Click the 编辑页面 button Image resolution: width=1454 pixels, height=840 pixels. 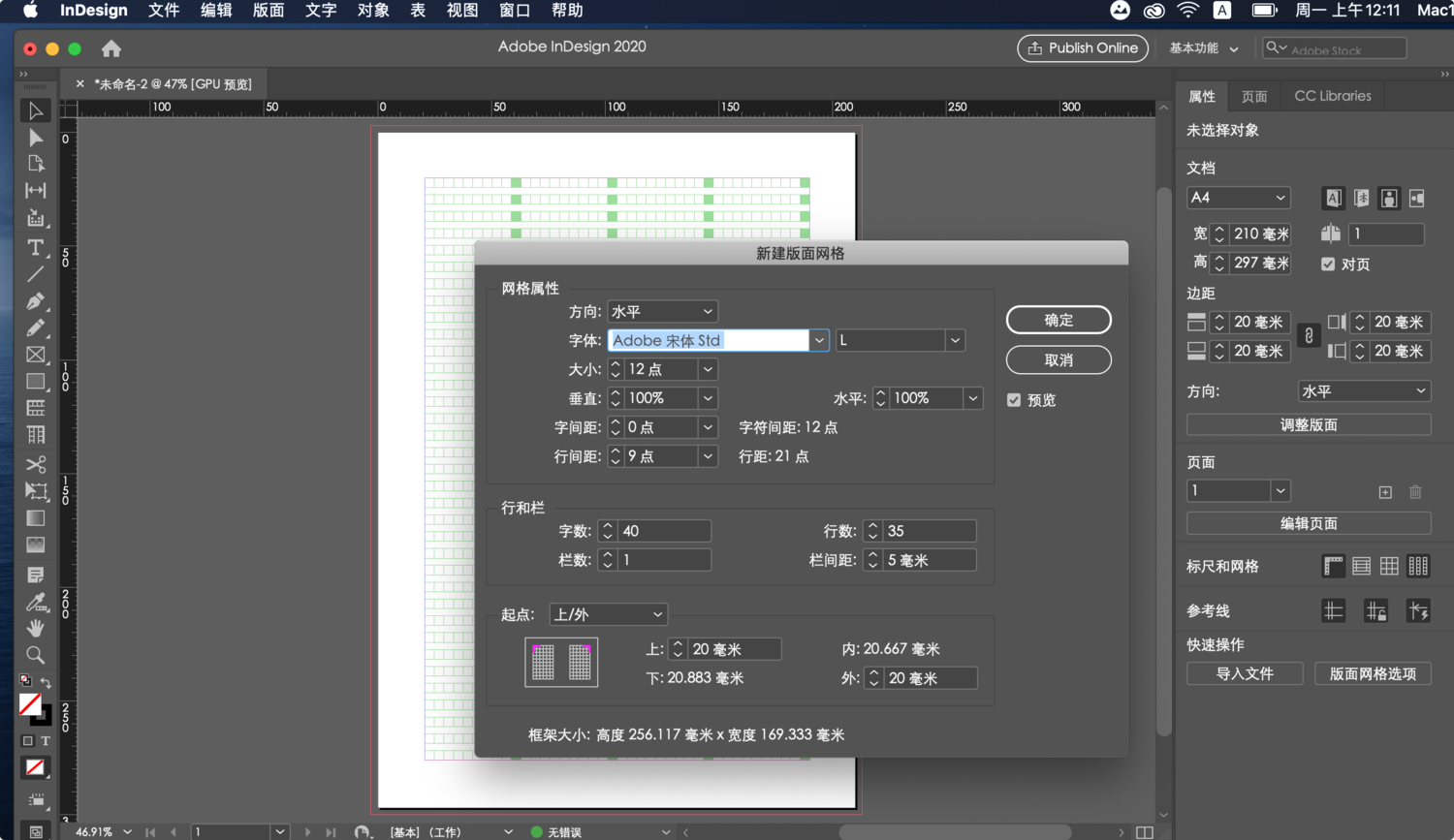point(1309,524)
